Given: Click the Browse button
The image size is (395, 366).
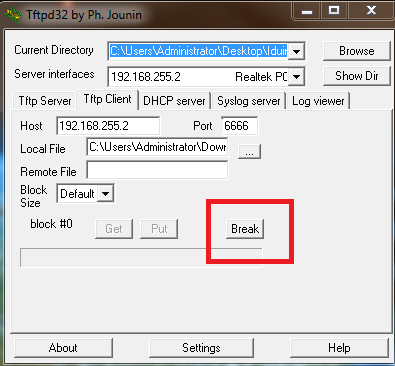Looking at the screenshot, I should pos(356,51).
